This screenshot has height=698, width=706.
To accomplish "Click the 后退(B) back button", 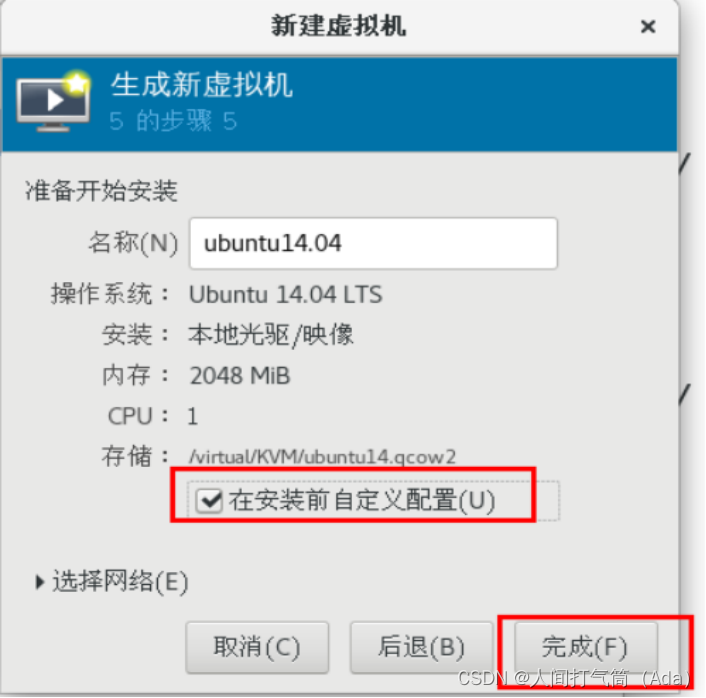I will click(x=421, y=647).
